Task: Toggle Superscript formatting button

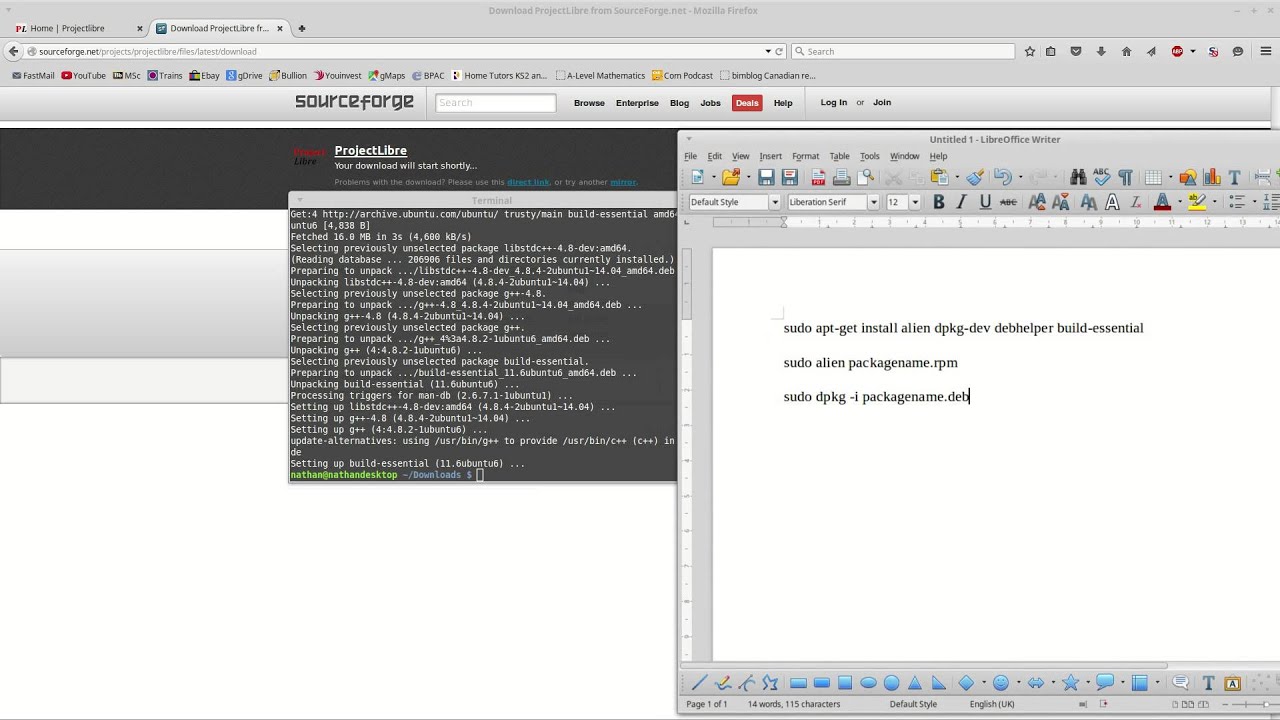Action: [1037, 202]
